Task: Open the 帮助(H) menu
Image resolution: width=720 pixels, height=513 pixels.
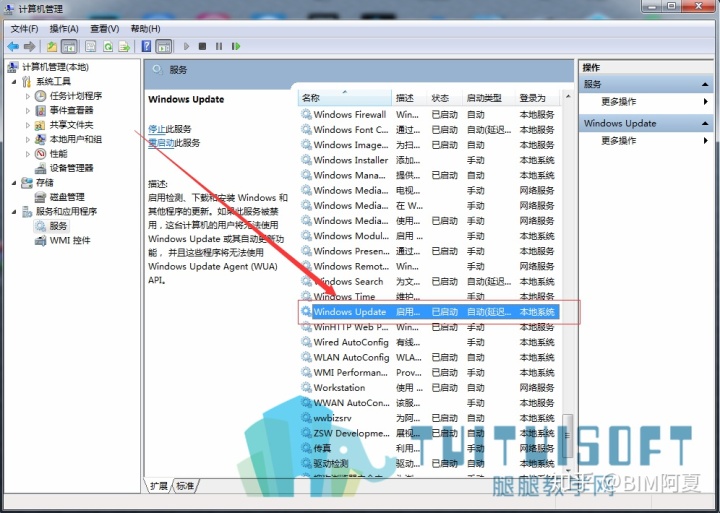Action: pyautogui.click(x=146, y=29)
